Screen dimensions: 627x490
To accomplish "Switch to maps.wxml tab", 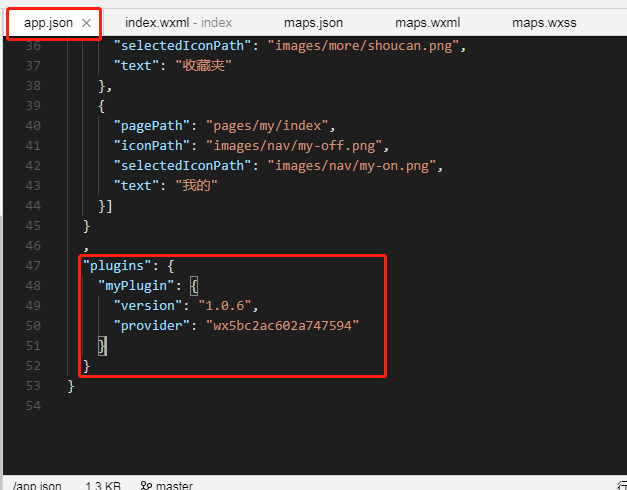I will coord(427,23).
